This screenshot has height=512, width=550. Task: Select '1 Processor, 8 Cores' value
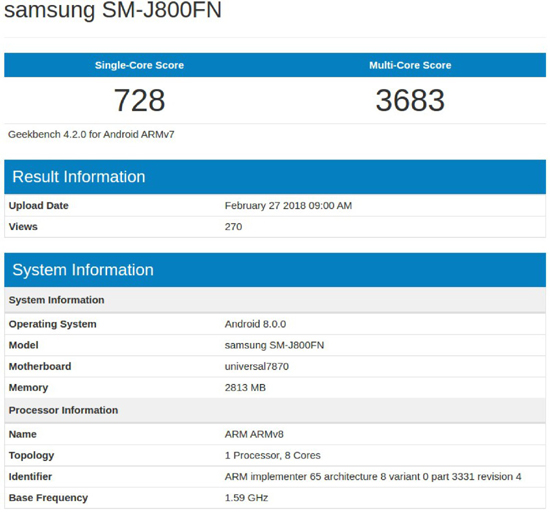(x=273, y=455)
